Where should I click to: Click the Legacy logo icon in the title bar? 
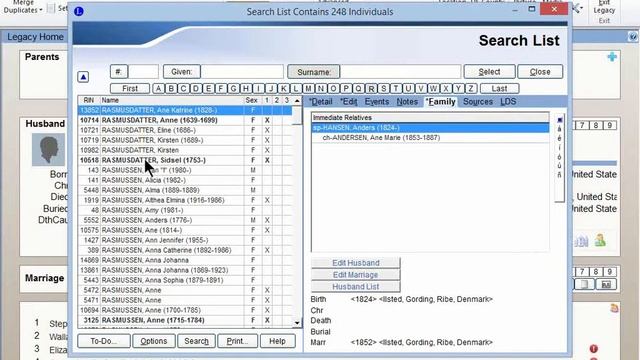(x=79, y=11)
